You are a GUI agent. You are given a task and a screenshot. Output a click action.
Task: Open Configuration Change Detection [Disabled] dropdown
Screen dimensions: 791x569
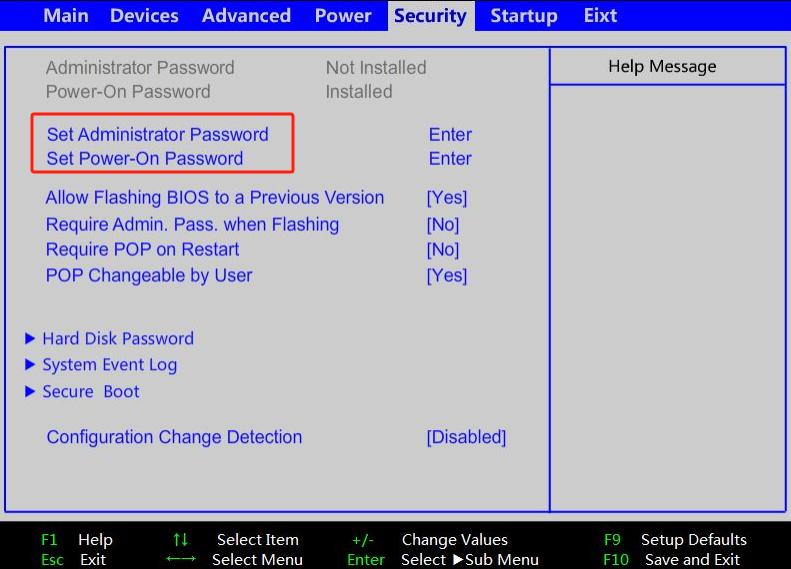[466, 438]
